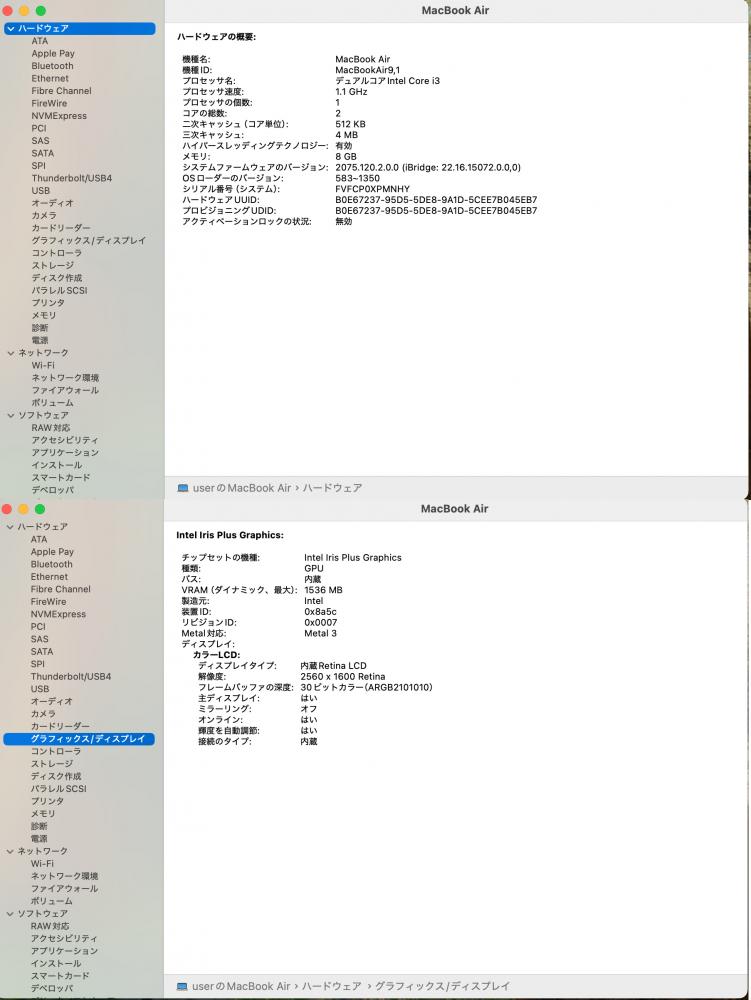This screenshot has height=1000, width=751.
Task: Select ATA in top window sidebar
Action: point(40,41)
